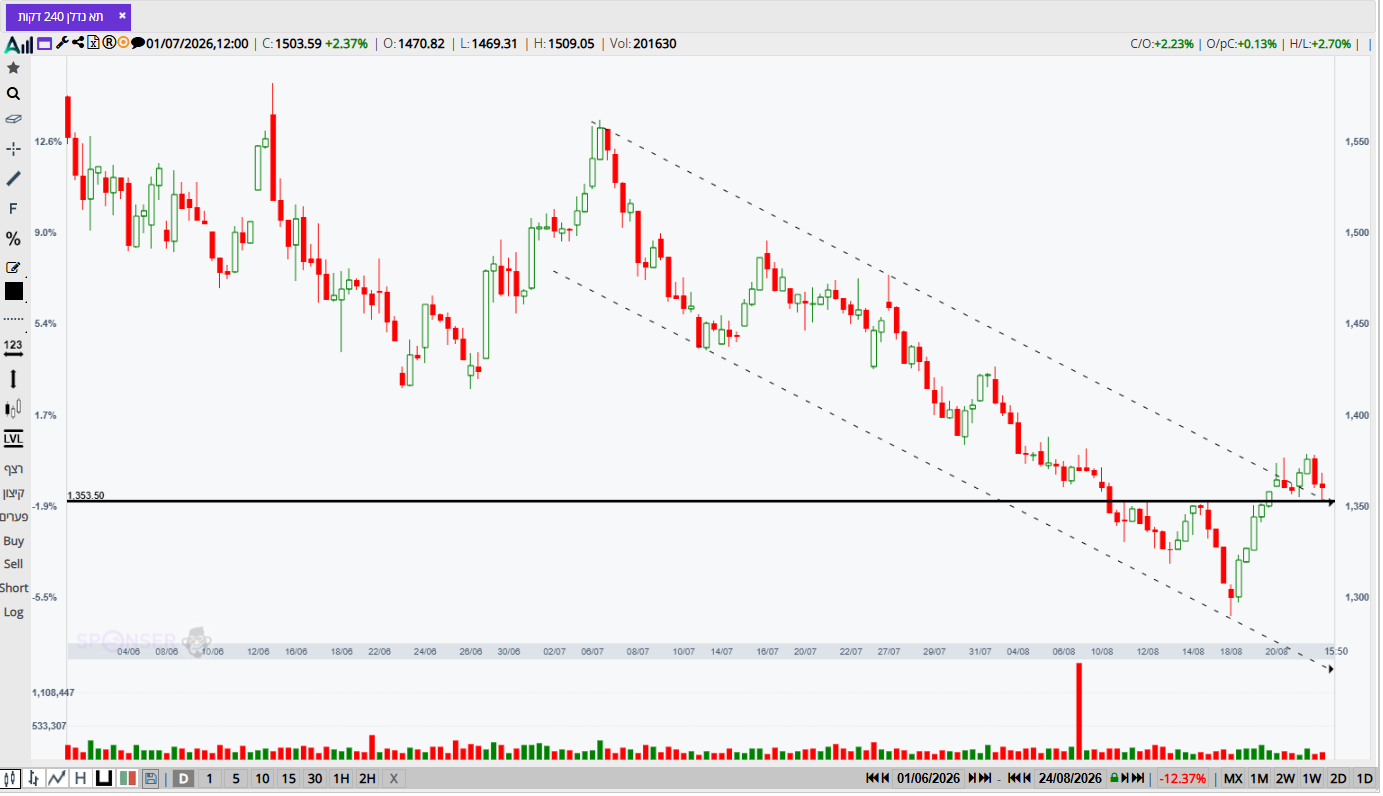The height and width of the screenshot is (796, 1383).
Task: Select the 1W range
Action: (1312, 778)
